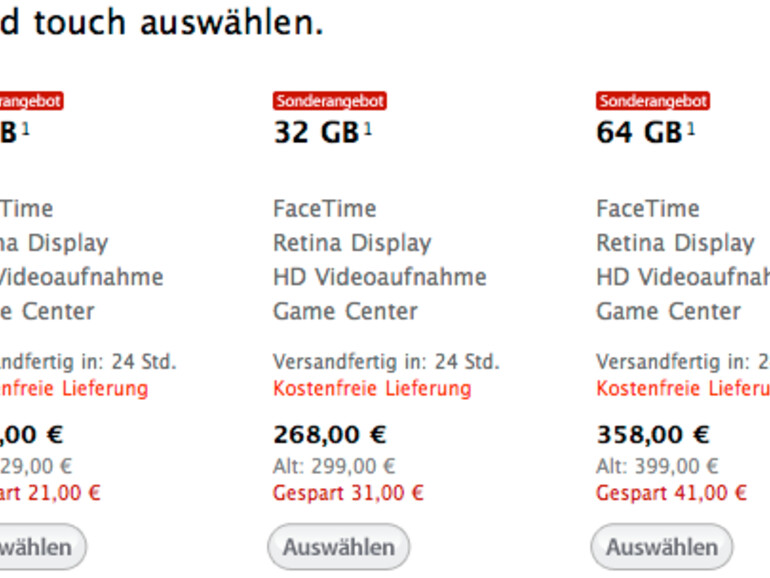The width and height of the screenshot is (770, 578).
Task: Open footnote 1 next to 64 GB
Action: [x=691, y=128]
